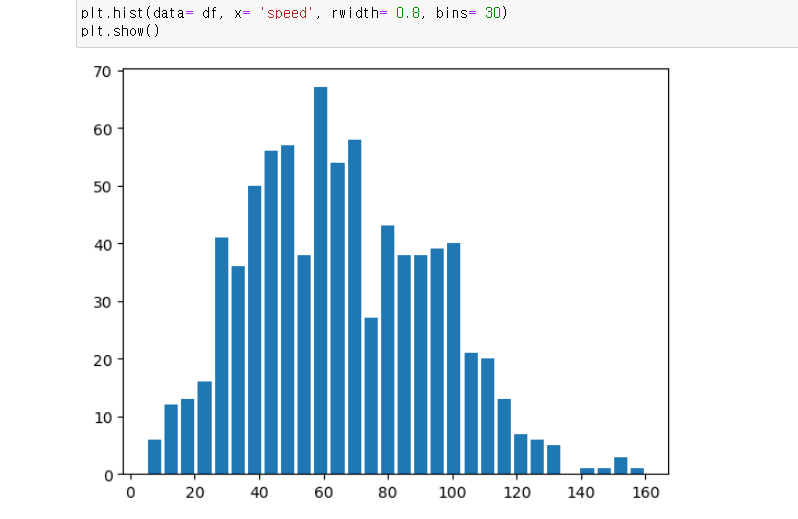Click the tallest histogram bar near 60

321,280
